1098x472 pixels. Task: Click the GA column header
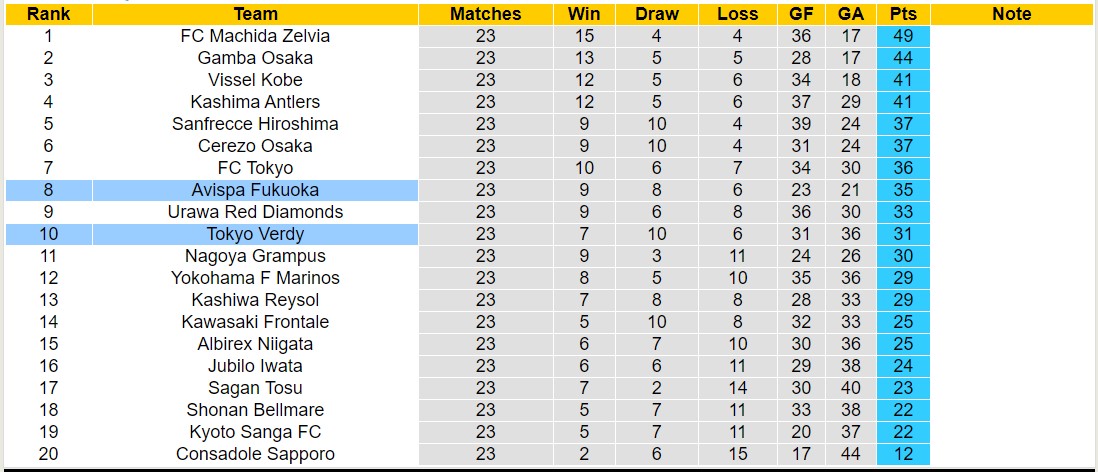click(851, 14)
